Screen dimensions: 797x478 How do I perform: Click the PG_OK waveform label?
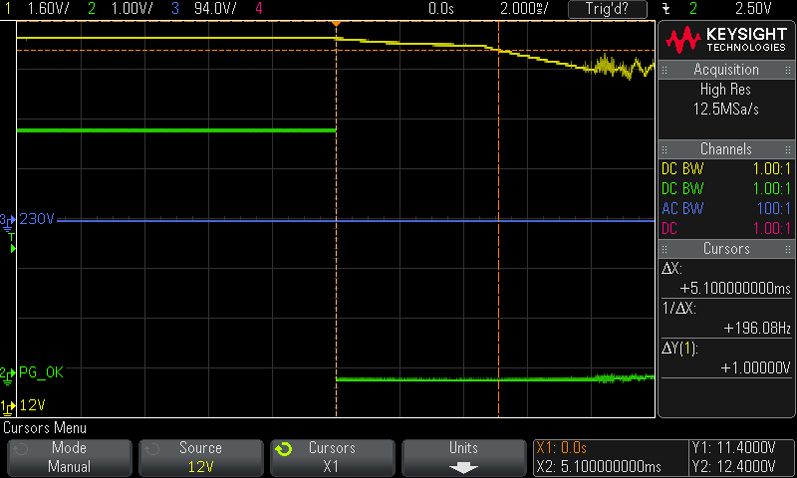[41, 373]
